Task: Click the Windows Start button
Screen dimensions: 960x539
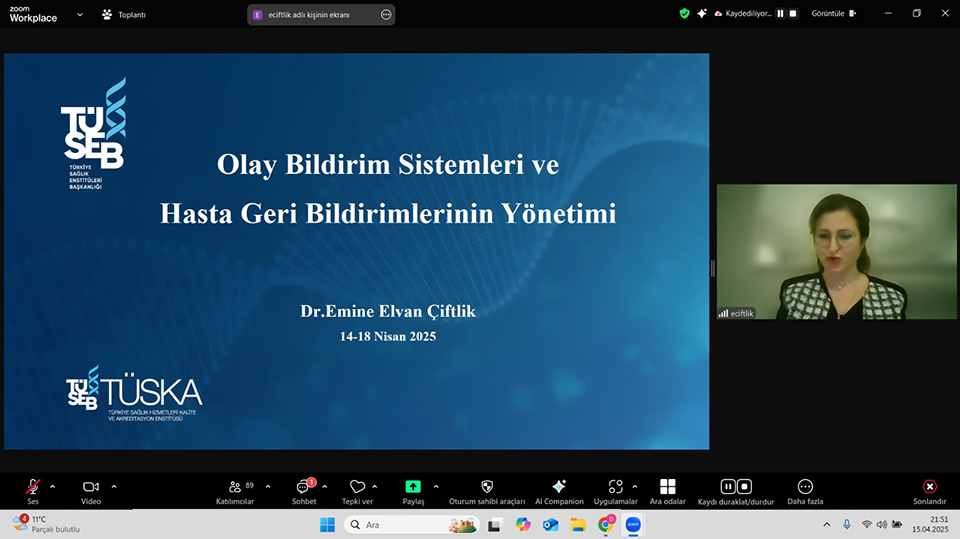Action: click(327, 525)
